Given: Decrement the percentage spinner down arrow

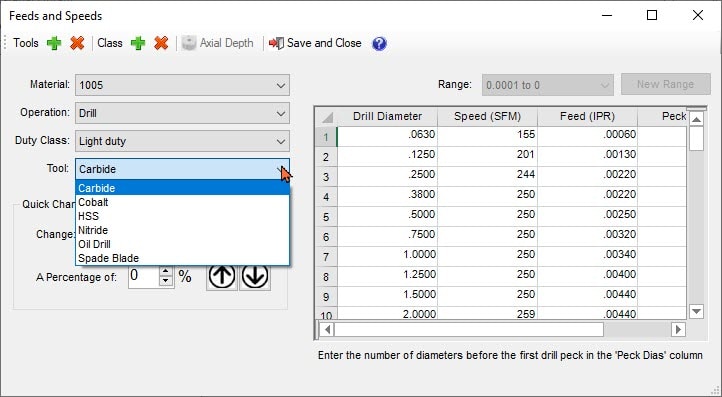Looking at the screenshot, I should [x=166, y=281].
